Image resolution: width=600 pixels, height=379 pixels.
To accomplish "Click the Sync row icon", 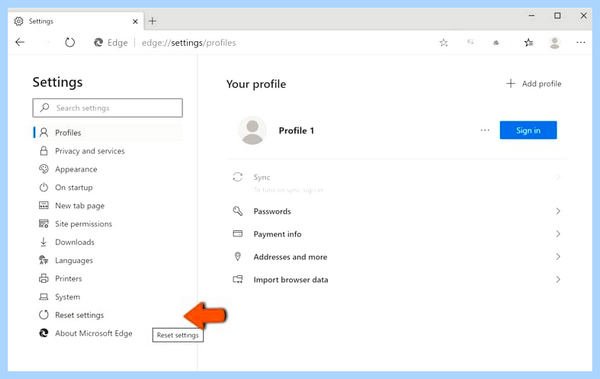I will click(x=238, y=177).
